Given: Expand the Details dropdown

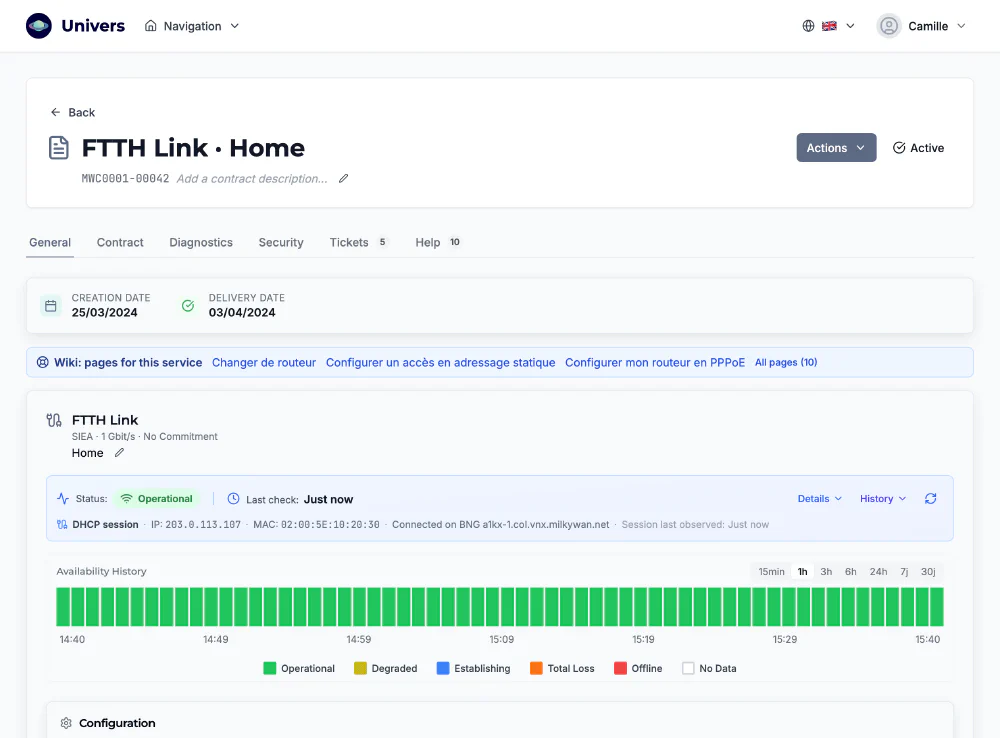Looking at the screenshot, I should pyautogui.click(x=820, y=499).
